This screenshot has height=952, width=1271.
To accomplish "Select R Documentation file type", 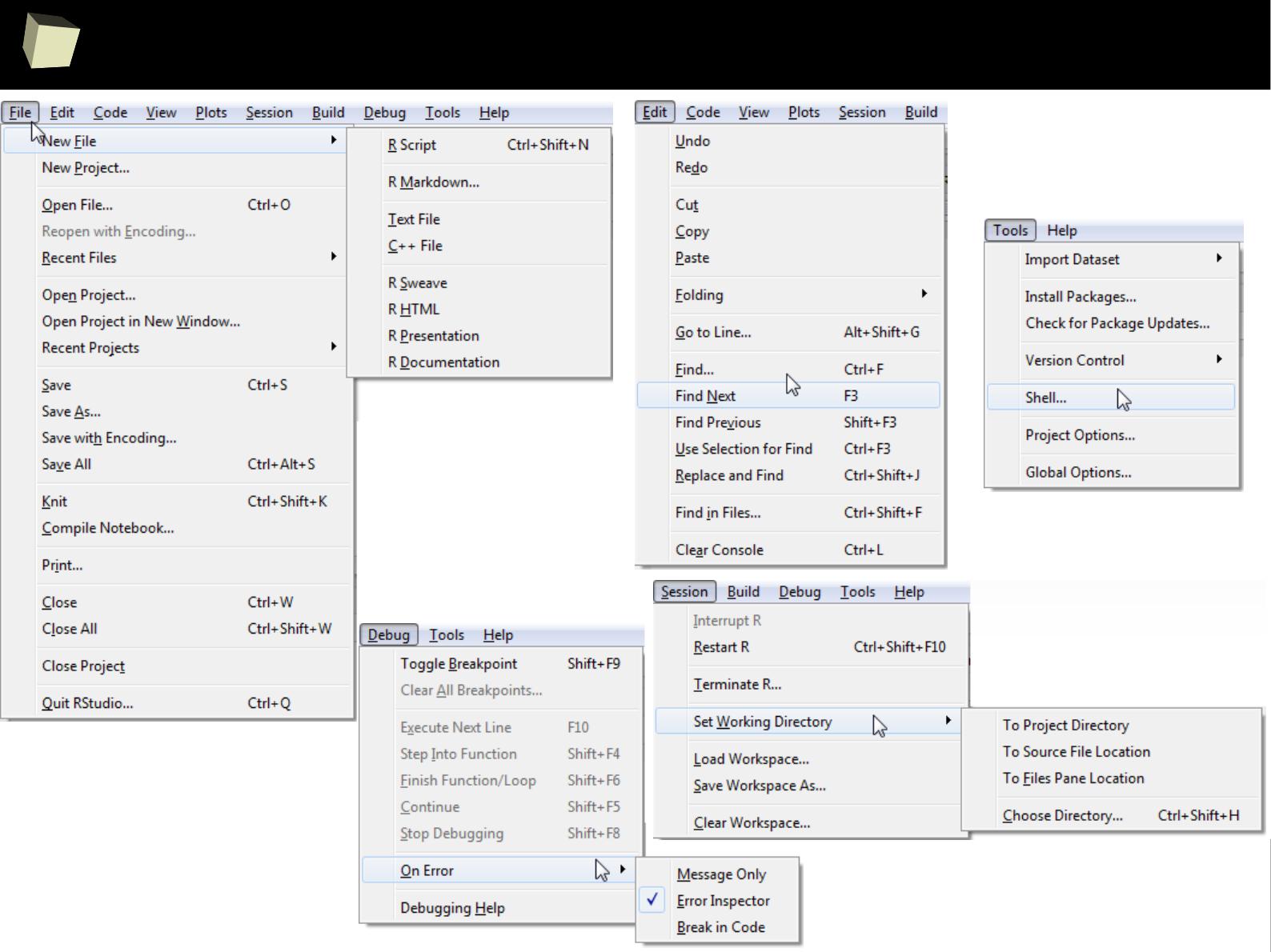I will (443, 362).
